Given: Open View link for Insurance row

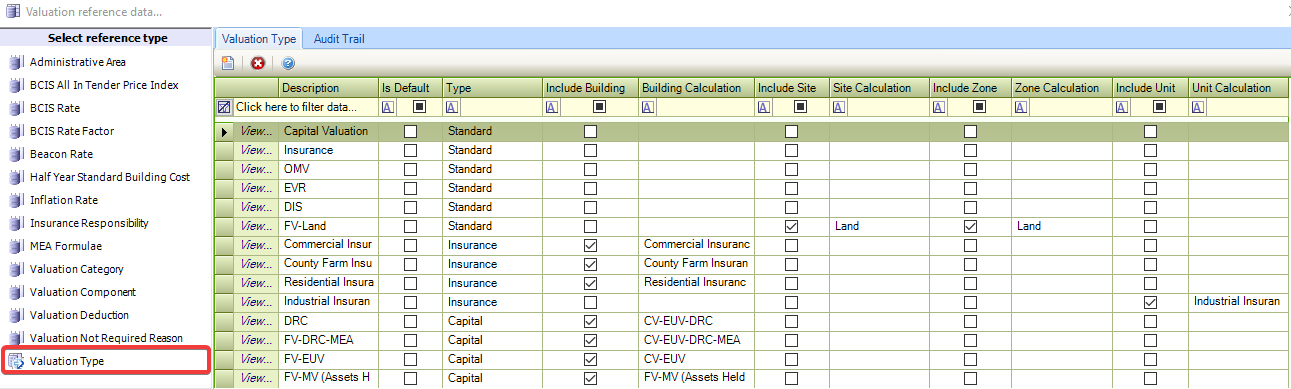Looking at the screenshot, I should [x=256, y=150].
